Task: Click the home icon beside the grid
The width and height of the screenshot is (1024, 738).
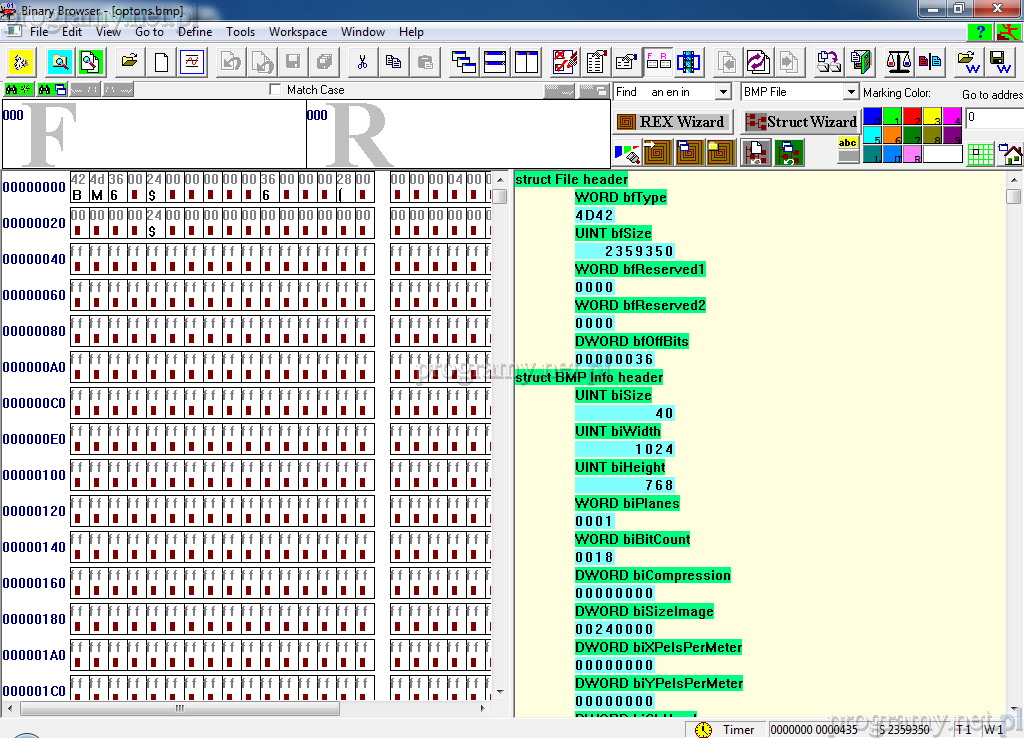Action: click(1011, 154)
